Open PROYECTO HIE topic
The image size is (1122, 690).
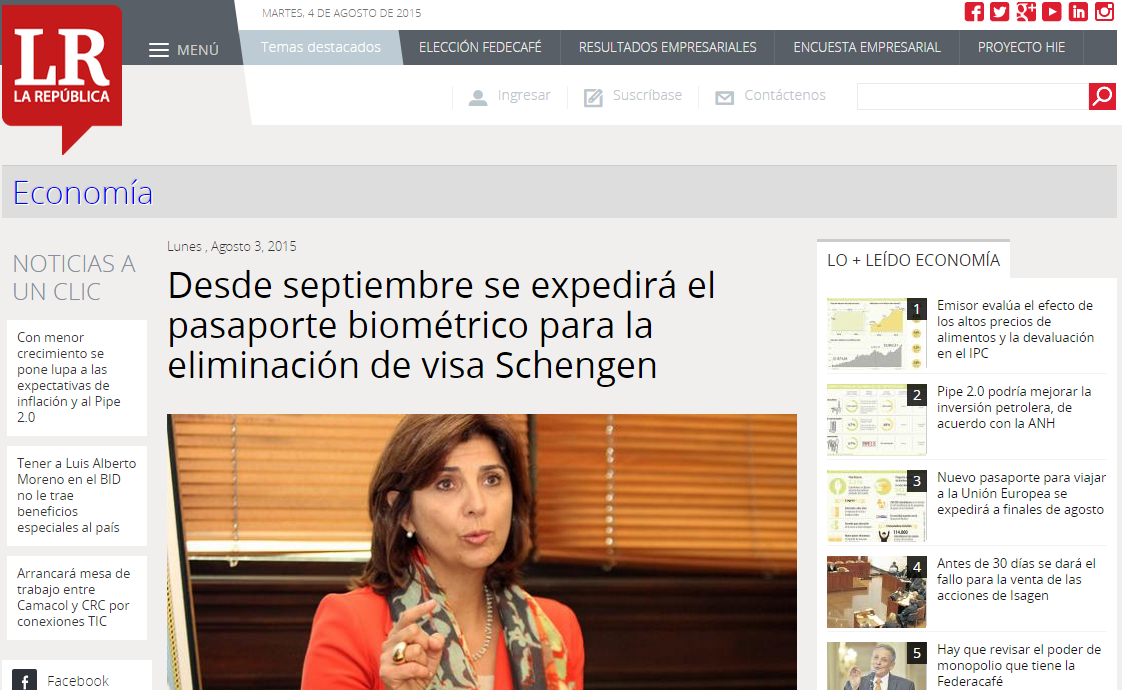[x=1021, y=47]
